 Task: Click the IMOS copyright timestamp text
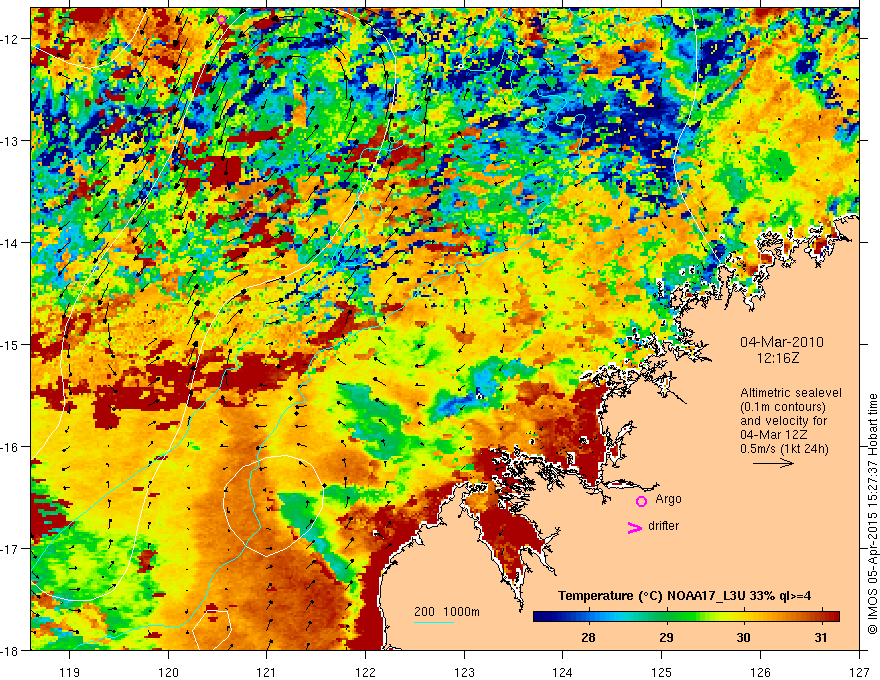click(x=873, y=514)
